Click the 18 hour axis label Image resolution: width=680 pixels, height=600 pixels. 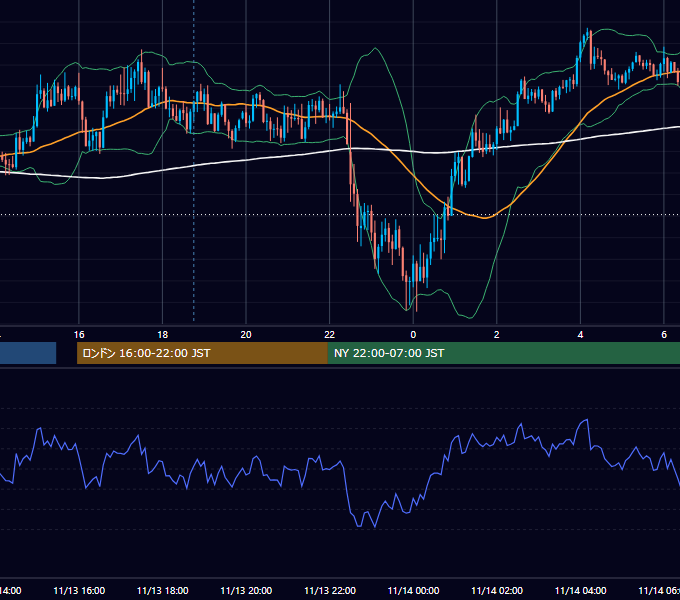tap(163, 335)
